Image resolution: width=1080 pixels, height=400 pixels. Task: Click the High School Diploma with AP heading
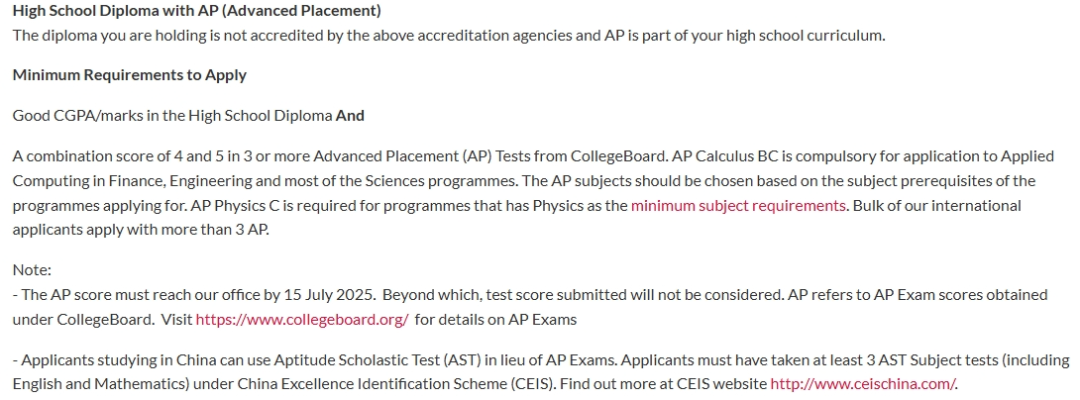click(197, 11)
